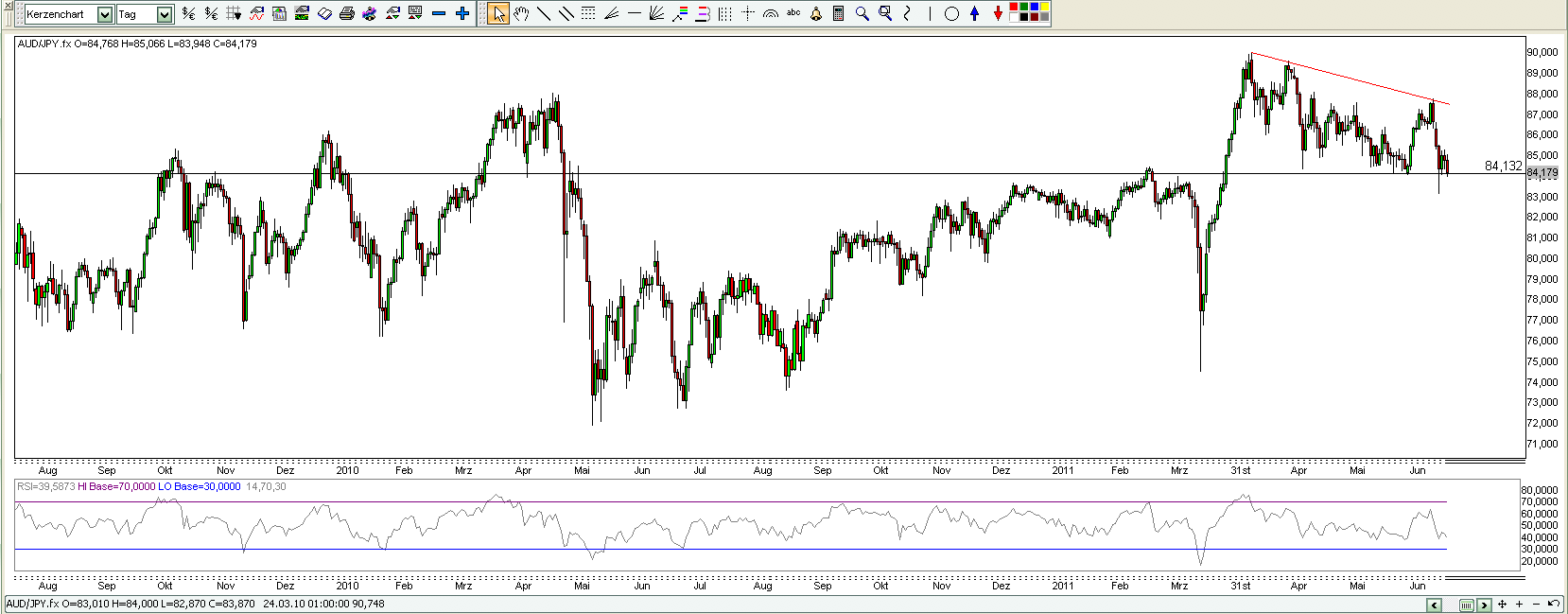Pick the yellow color swatch
The image size is (1568, 614).
(x=1045, y=7)
